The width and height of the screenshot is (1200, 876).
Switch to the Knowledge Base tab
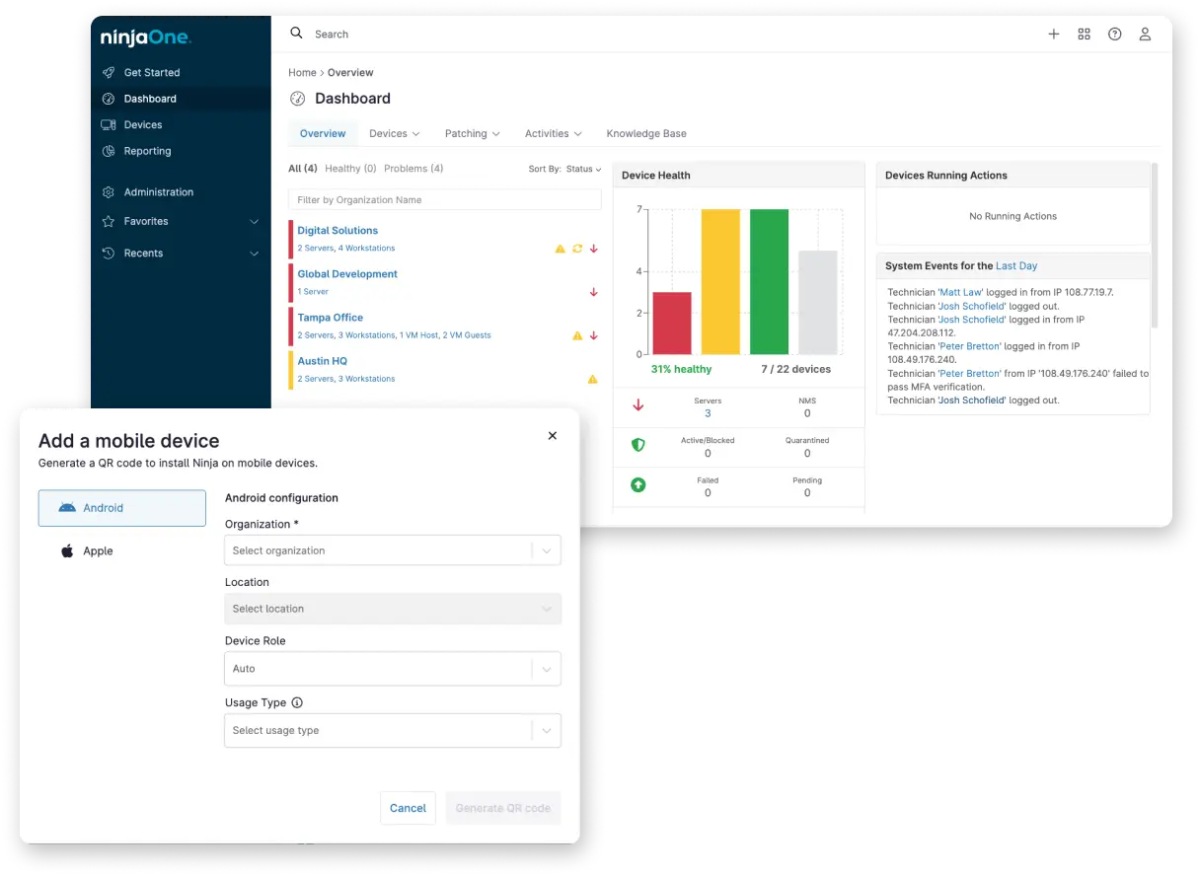[646, 134]
